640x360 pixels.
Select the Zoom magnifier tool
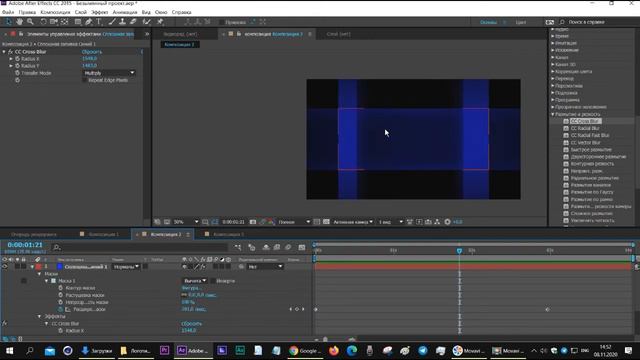(x=30, y=22)
